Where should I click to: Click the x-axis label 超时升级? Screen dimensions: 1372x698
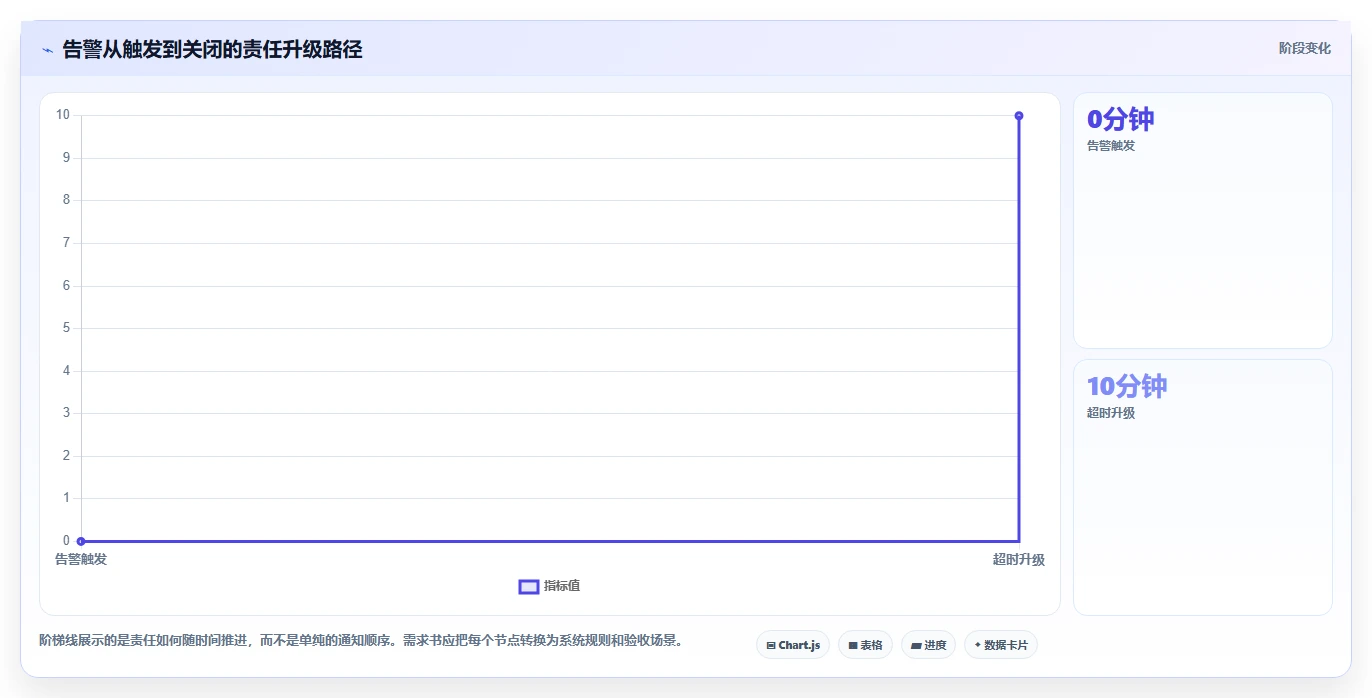coord(1019,559)
